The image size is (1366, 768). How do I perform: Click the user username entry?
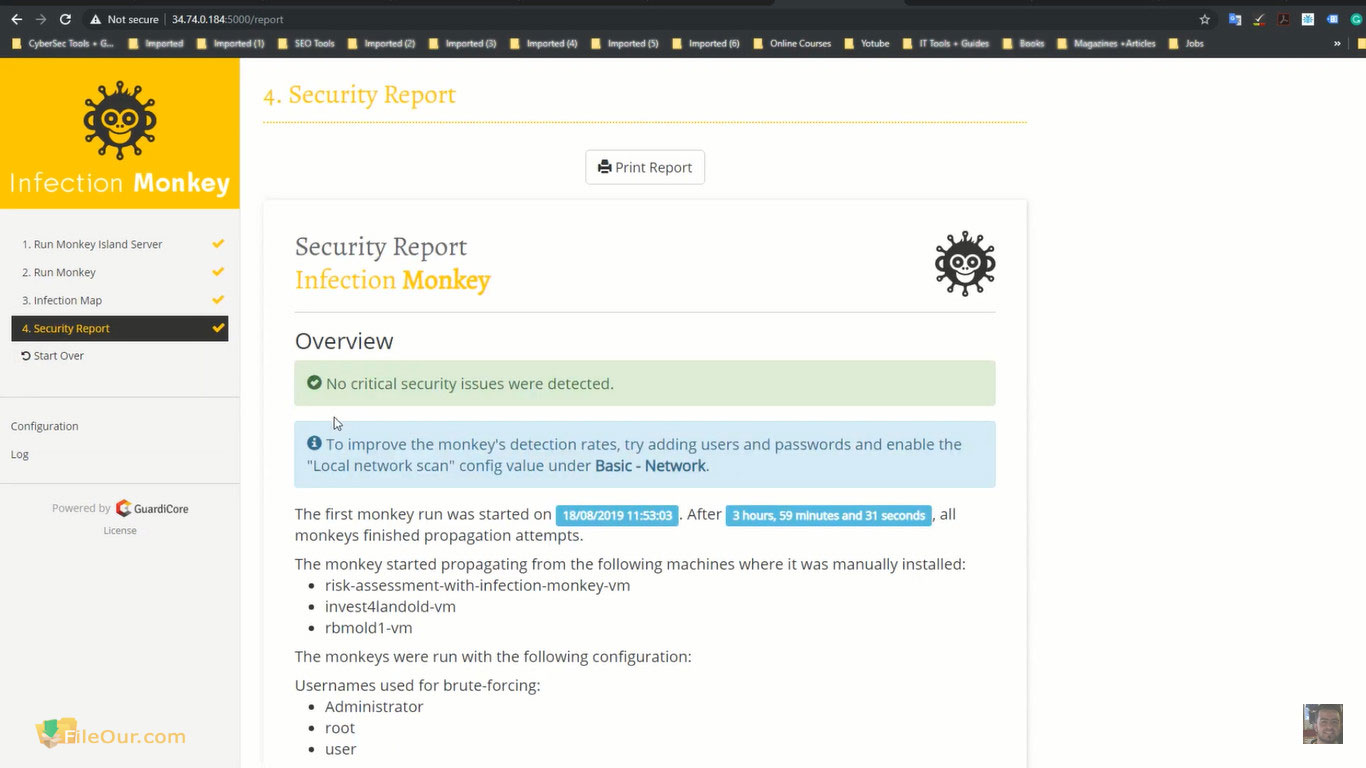click(x=340, y=749)
